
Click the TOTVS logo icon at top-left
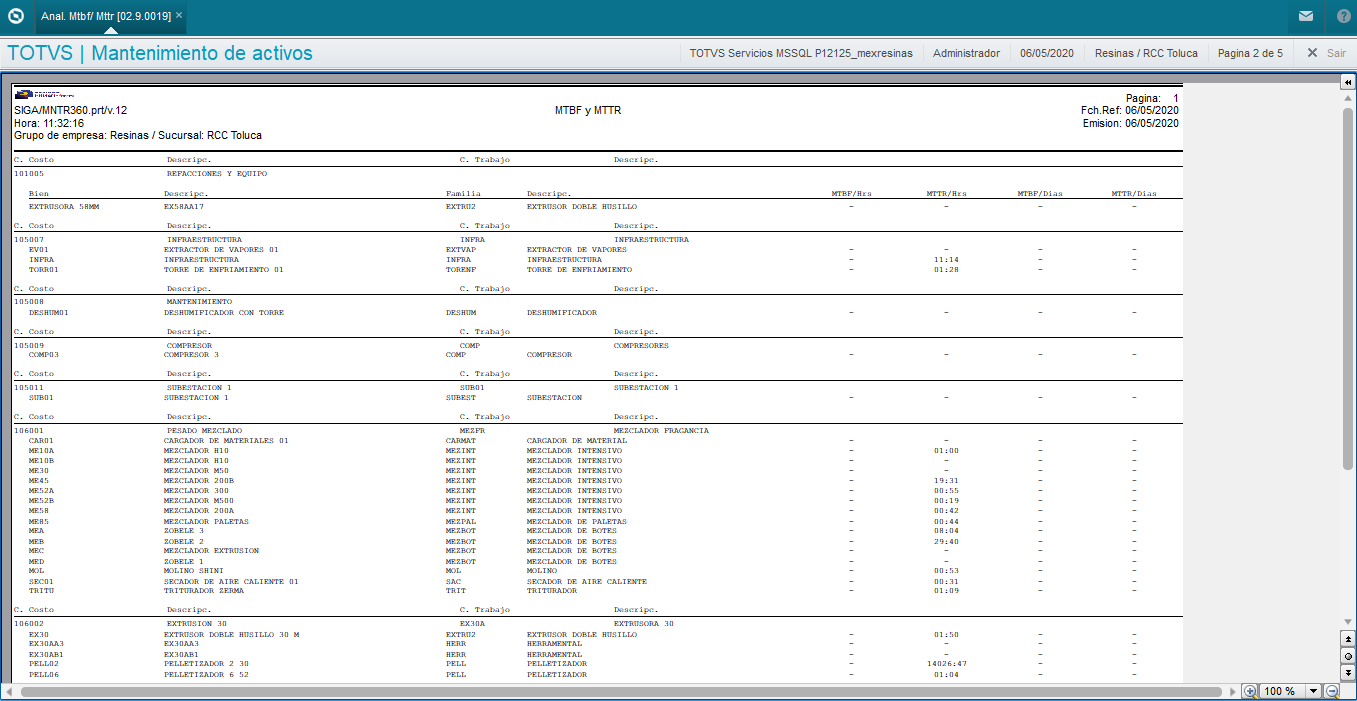(x=15, y=16)
